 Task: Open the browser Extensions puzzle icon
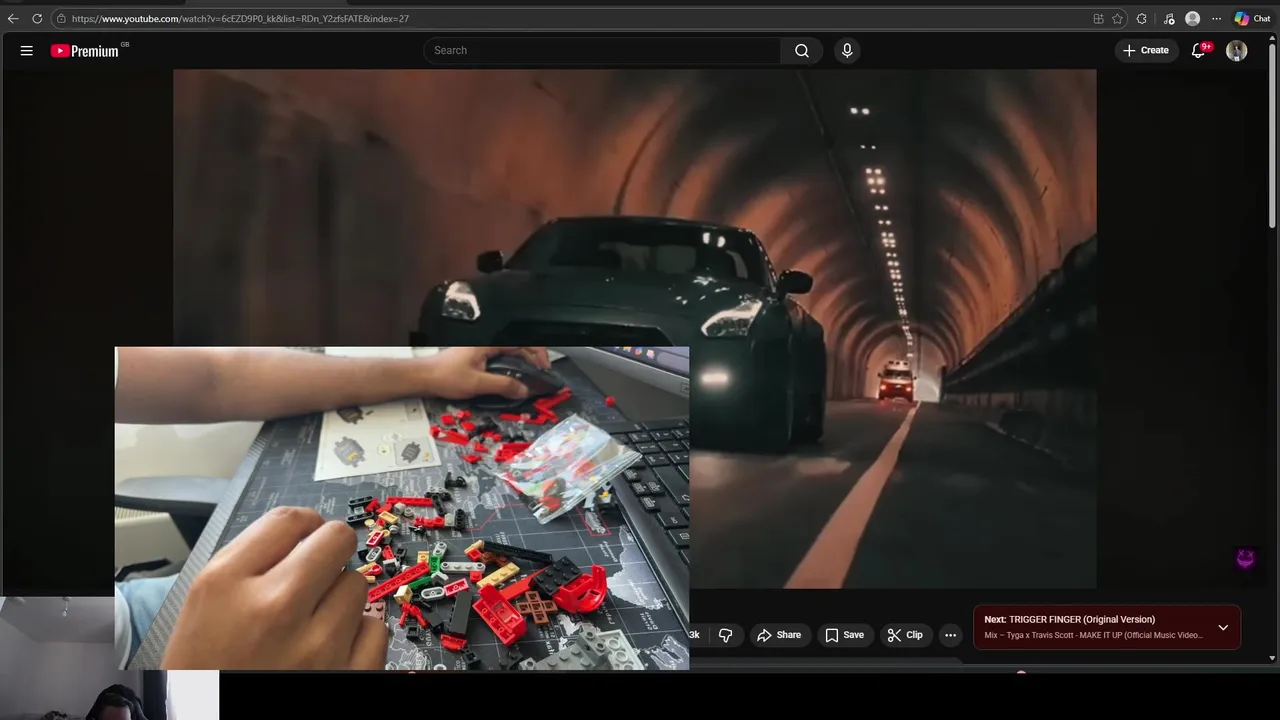point(1142,18)
